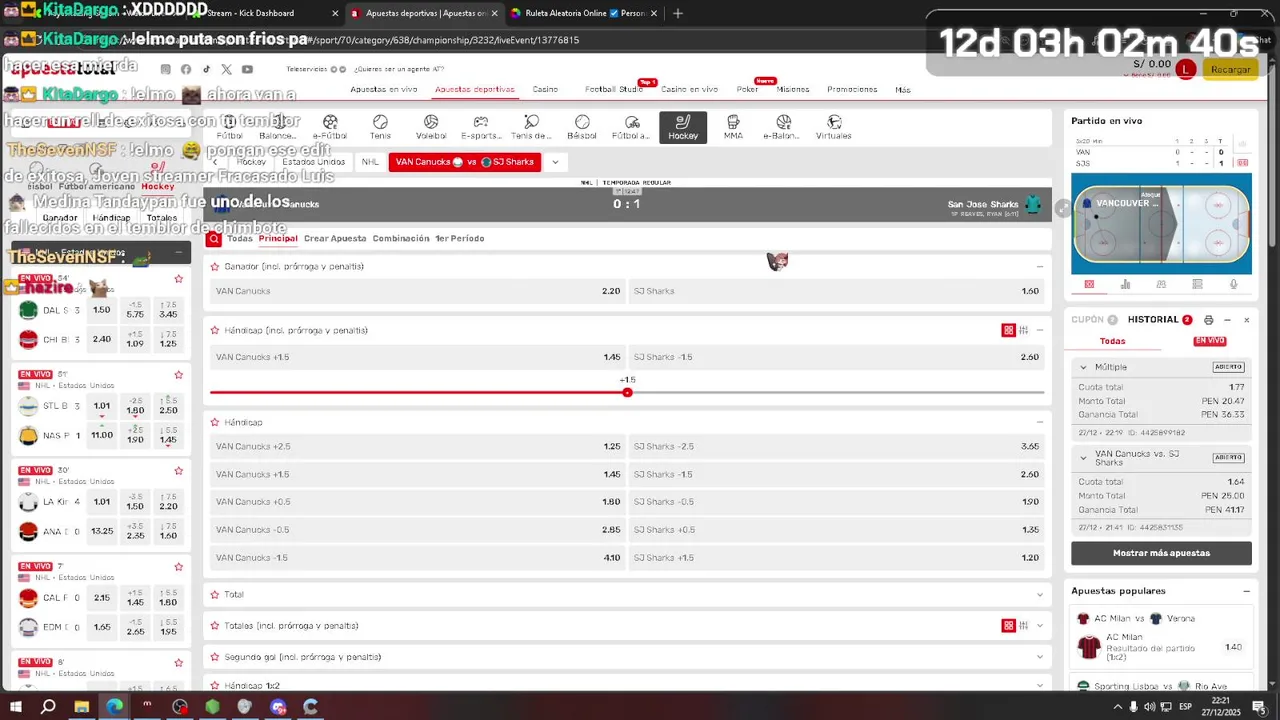The image size is (1280, 720).
Task: Favorite the Hándicap (incl. prórroga) market star
Action: click(x=214, y=331)
